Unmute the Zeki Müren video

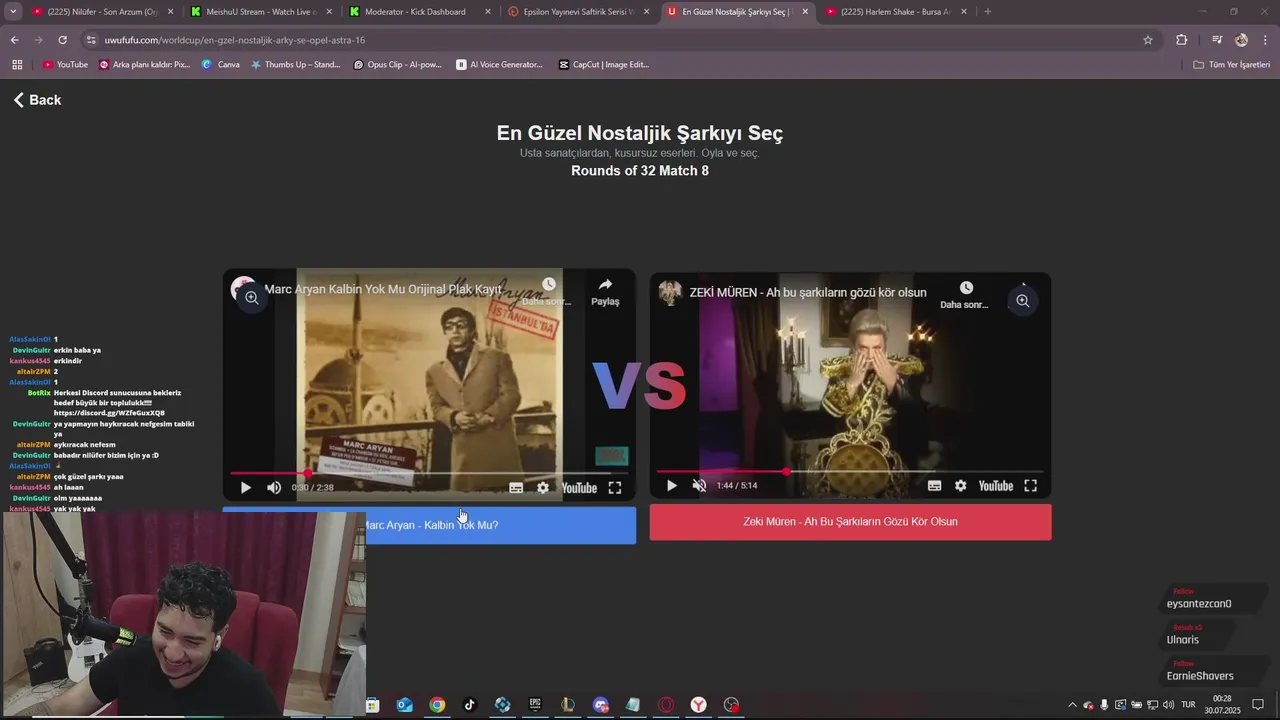click(x=699, y=486)
